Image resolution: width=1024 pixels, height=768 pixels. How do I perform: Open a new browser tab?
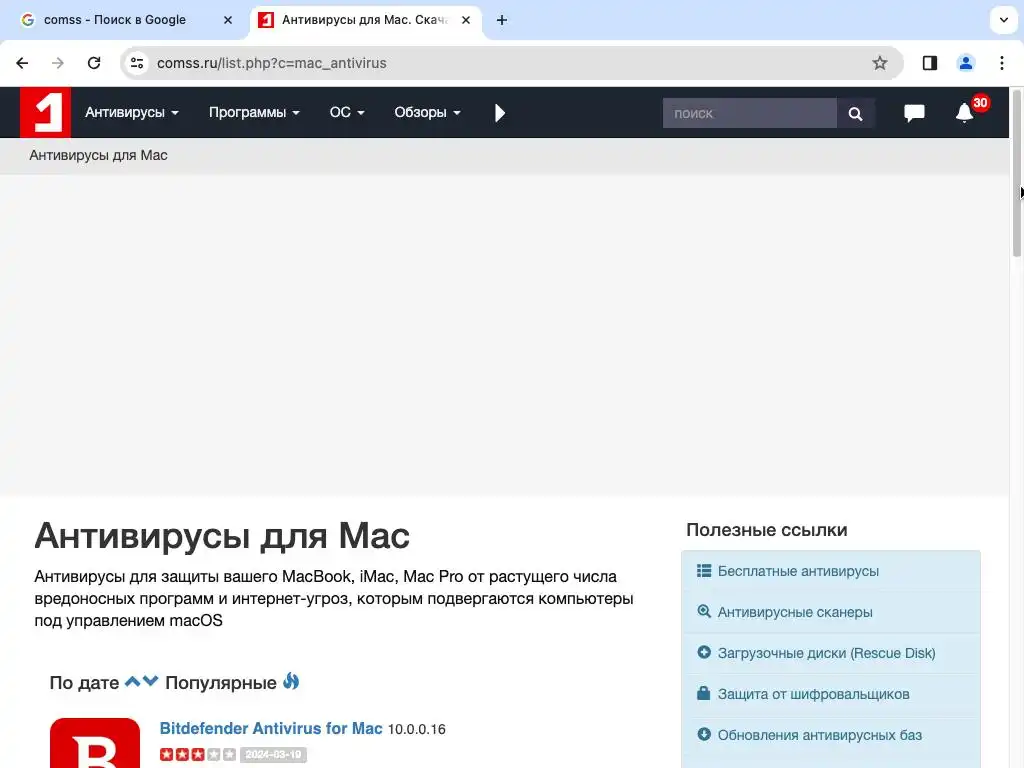point(502,20)
